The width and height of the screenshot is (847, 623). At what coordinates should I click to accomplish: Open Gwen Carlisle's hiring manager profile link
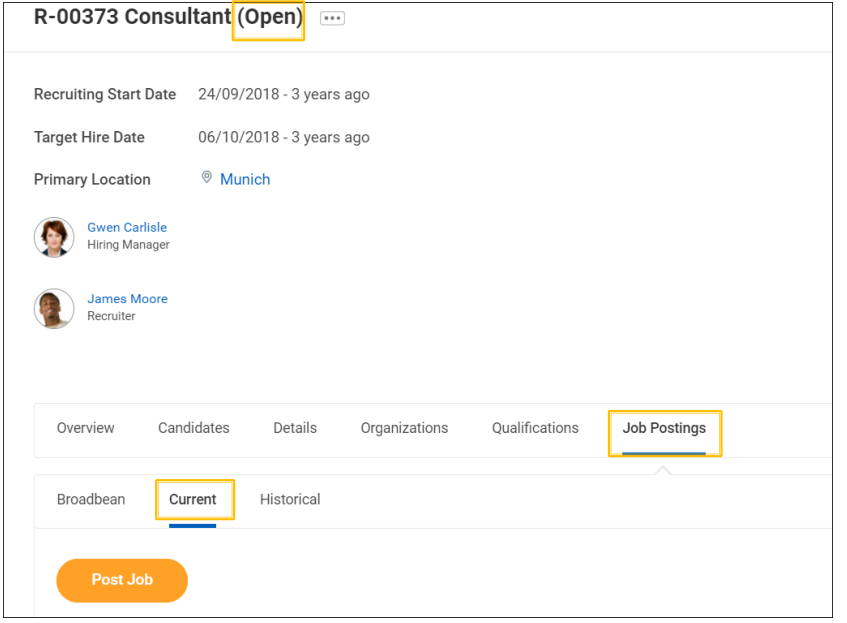point(127,227)
